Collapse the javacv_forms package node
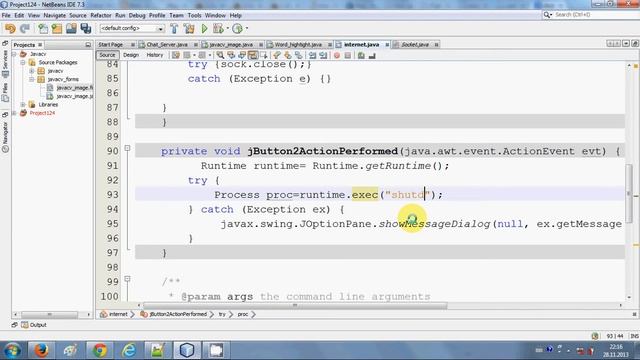 point(31,79)
